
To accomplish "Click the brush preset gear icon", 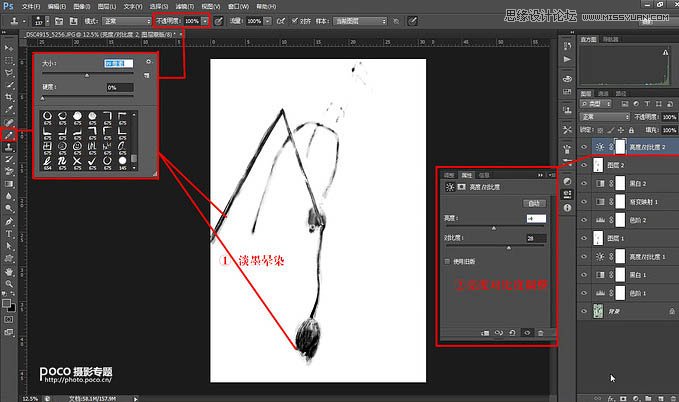I will (x=149, y=61).
